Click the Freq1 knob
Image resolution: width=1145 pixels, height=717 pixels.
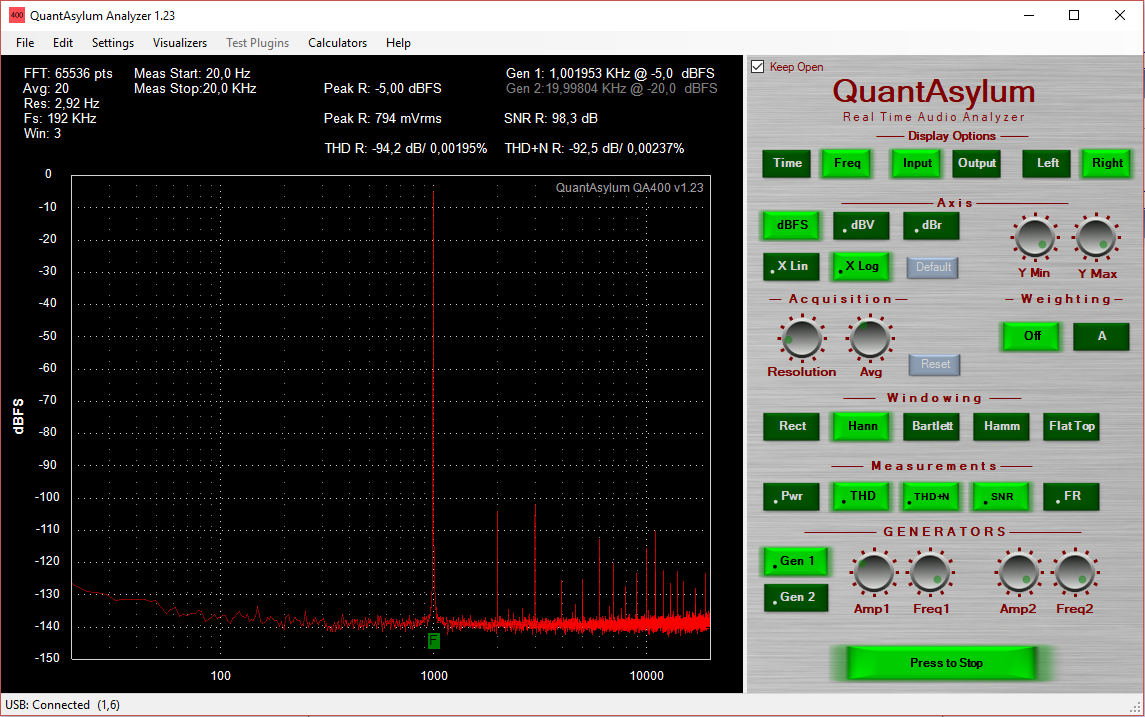coord(930,572)
